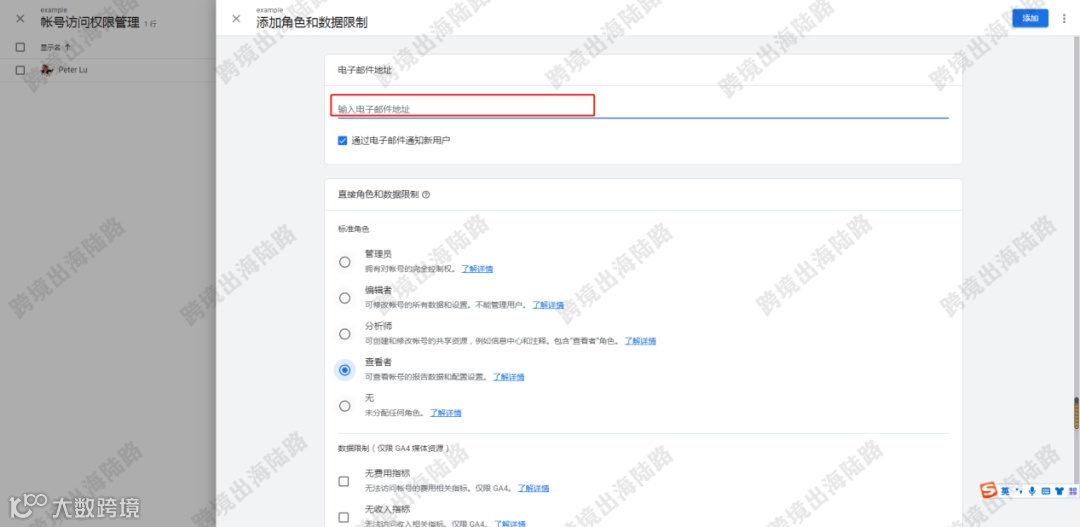Viewport: 1080px width, 527px height.
Task: Select the 查看者 role radio button
Action: 344,370
